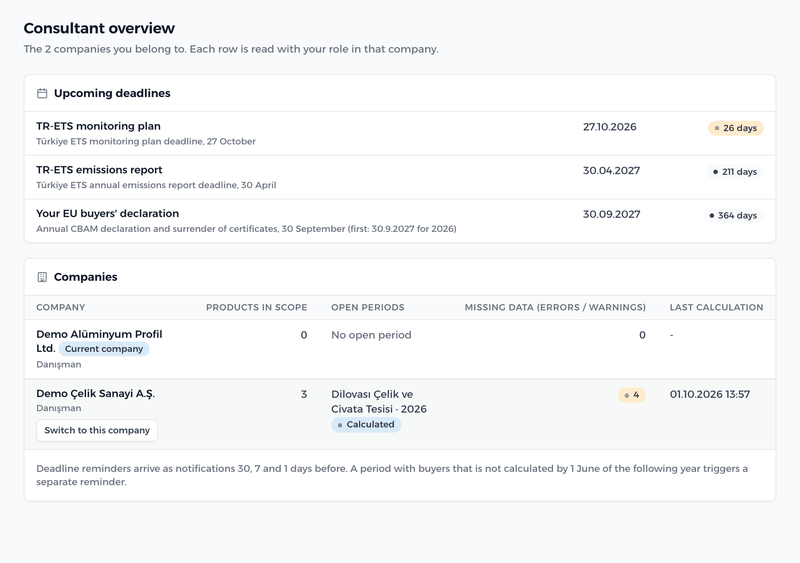The width and height of the screenshot is (800, 563).
Task: Click the 211 days badge
Action: click(x=735, y=172)
